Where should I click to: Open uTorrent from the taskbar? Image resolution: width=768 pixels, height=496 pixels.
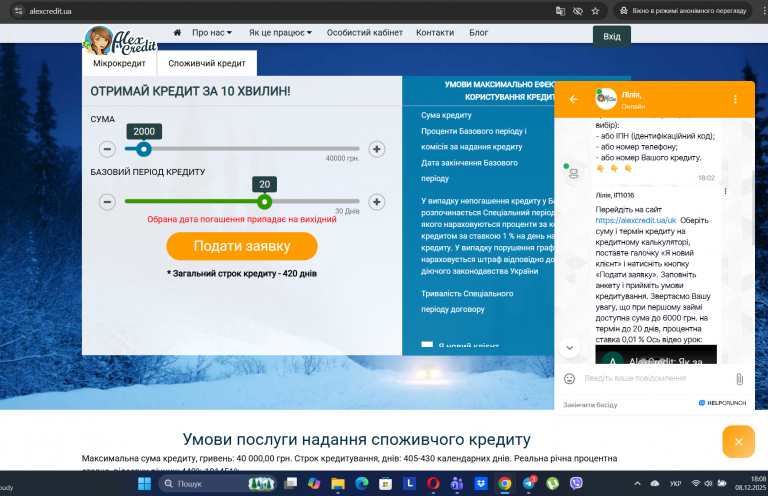(x=552, y=484)
